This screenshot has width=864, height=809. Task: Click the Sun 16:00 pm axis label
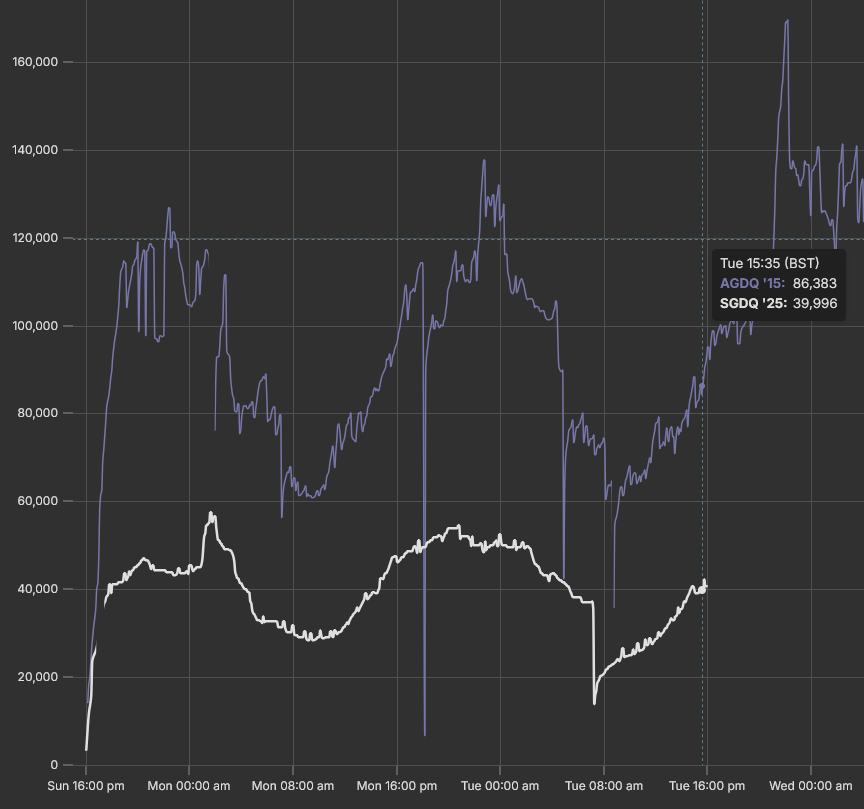(86, 786)
